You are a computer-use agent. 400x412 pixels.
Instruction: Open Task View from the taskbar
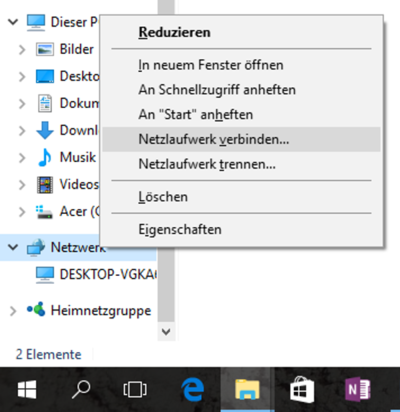coord(135,389)
